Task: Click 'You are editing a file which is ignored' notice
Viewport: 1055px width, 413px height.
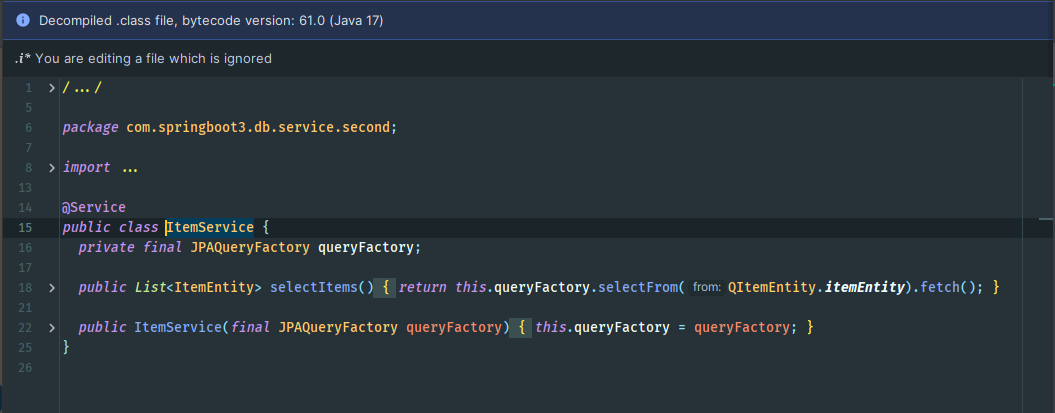Action: pyautogui.click(x=153, y=59)
